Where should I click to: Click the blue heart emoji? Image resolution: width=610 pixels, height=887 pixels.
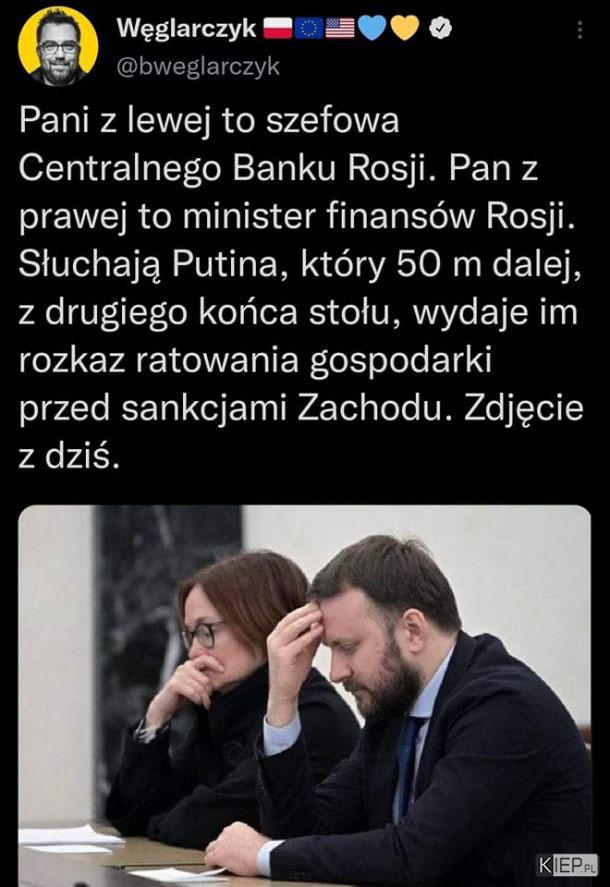click(x=372, y=28)
